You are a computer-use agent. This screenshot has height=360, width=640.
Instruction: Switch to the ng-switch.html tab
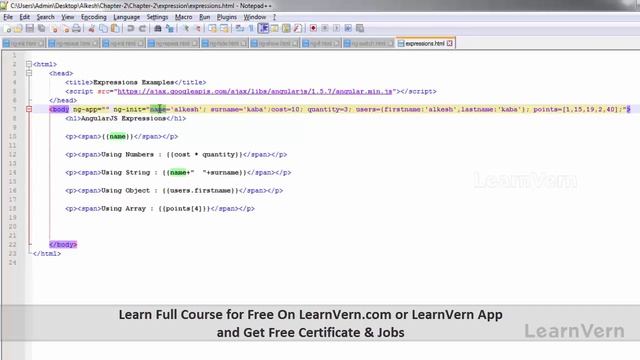[369, 43]
